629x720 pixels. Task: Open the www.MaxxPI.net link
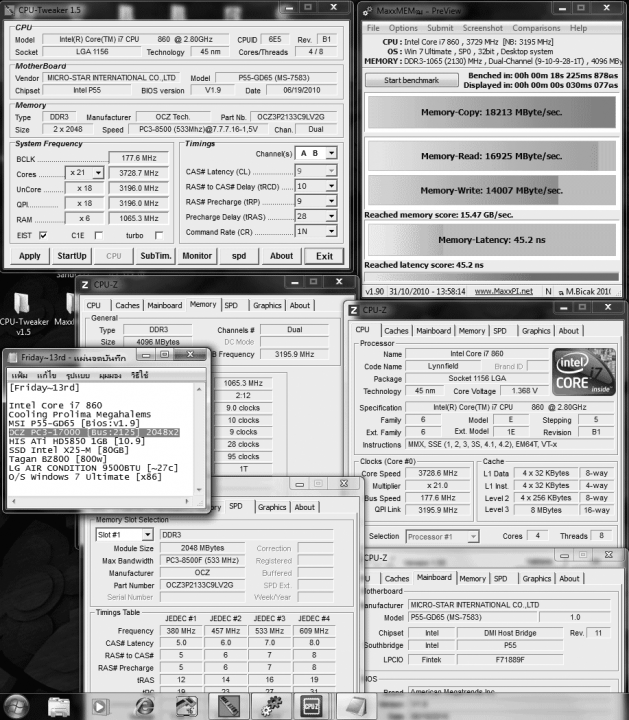click(503, 291)
